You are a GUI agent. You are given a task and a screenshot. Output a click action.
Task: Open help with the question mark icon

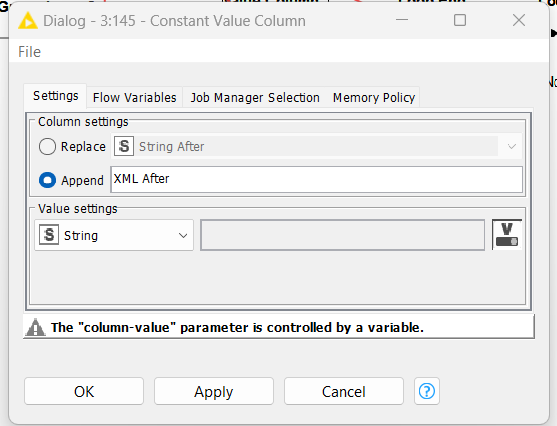coord(427,391)
